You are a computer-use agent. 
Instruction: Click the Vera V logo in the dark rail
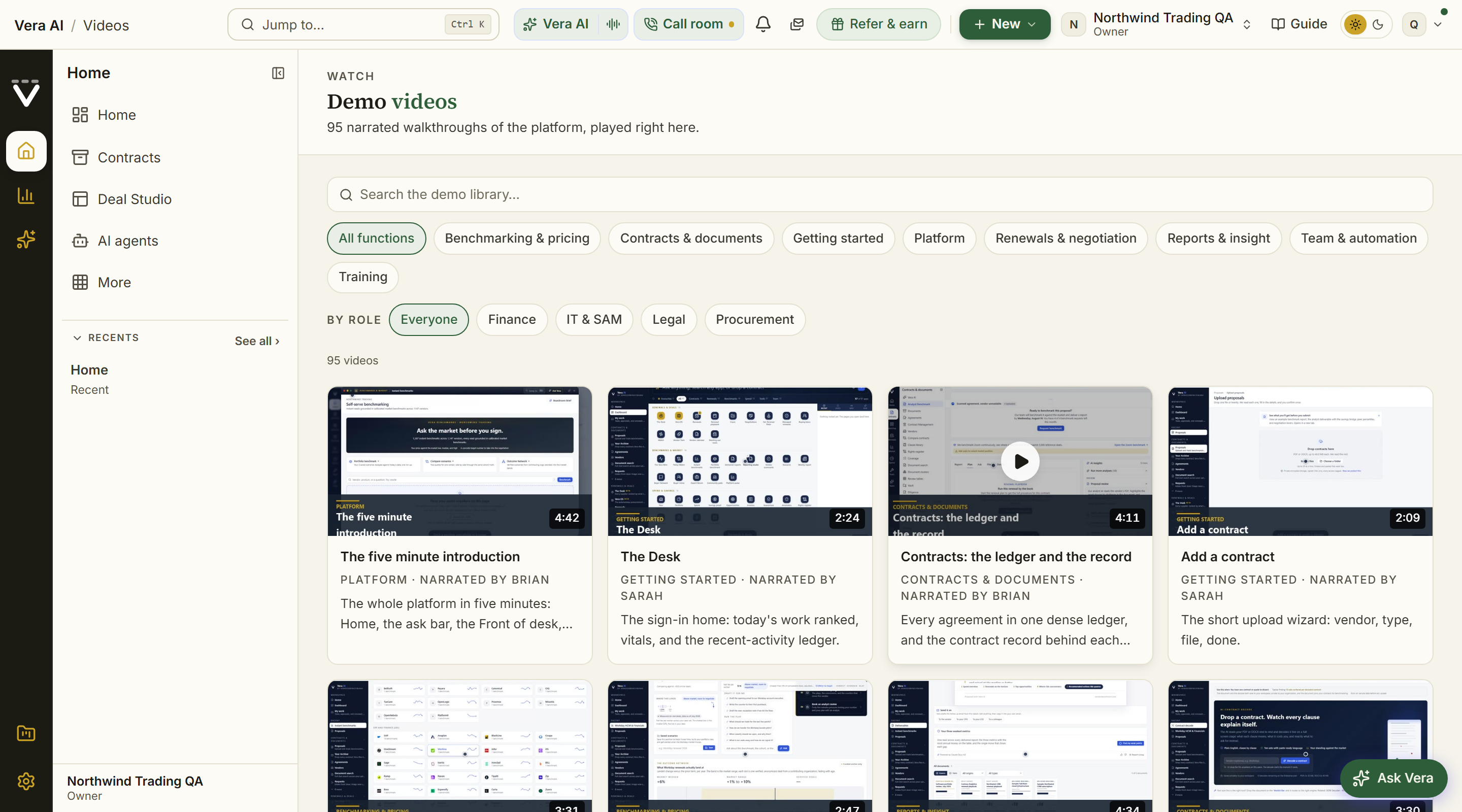pyautogui.click(x=26, y=92)
